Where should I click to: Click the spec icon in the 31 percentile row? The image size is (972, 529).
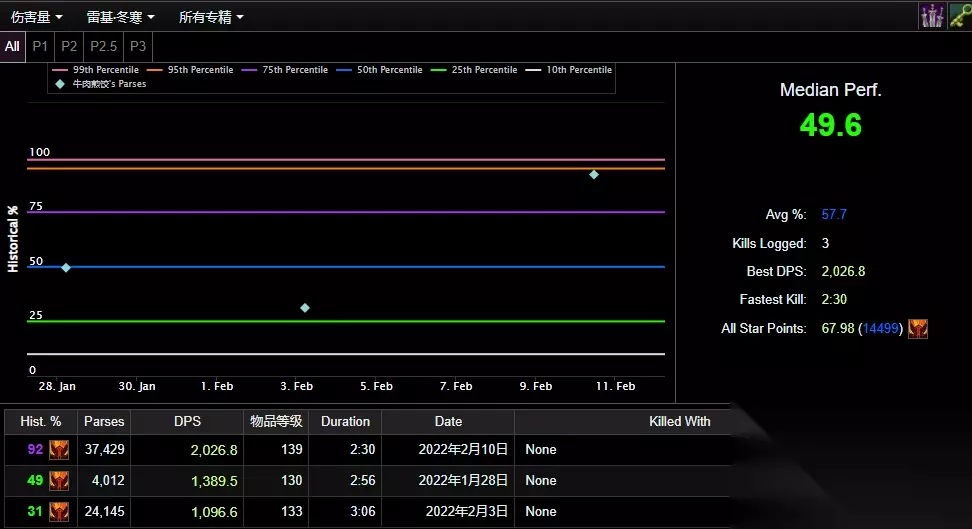coord(59,512)
